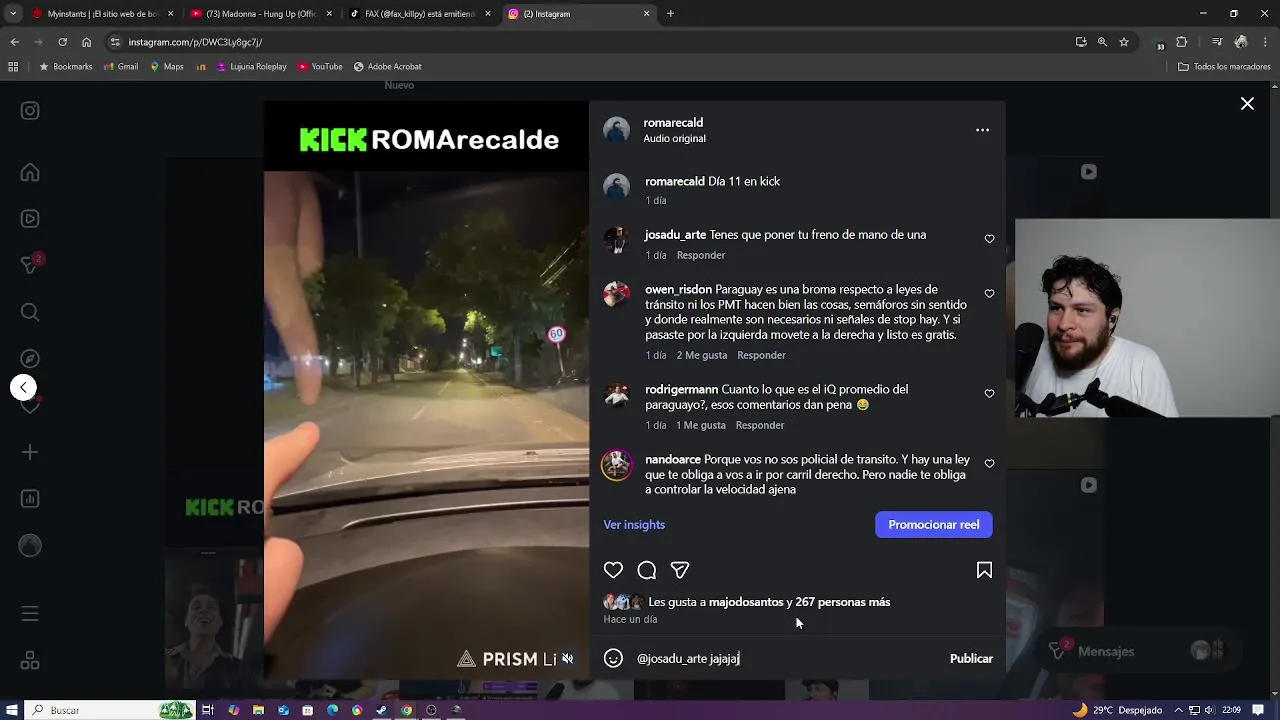Open the comment bubble icon below the reel
Image resolution: width=1280 pixels, height=720 pixels.
pyautogui.click(x=647, y=570)
